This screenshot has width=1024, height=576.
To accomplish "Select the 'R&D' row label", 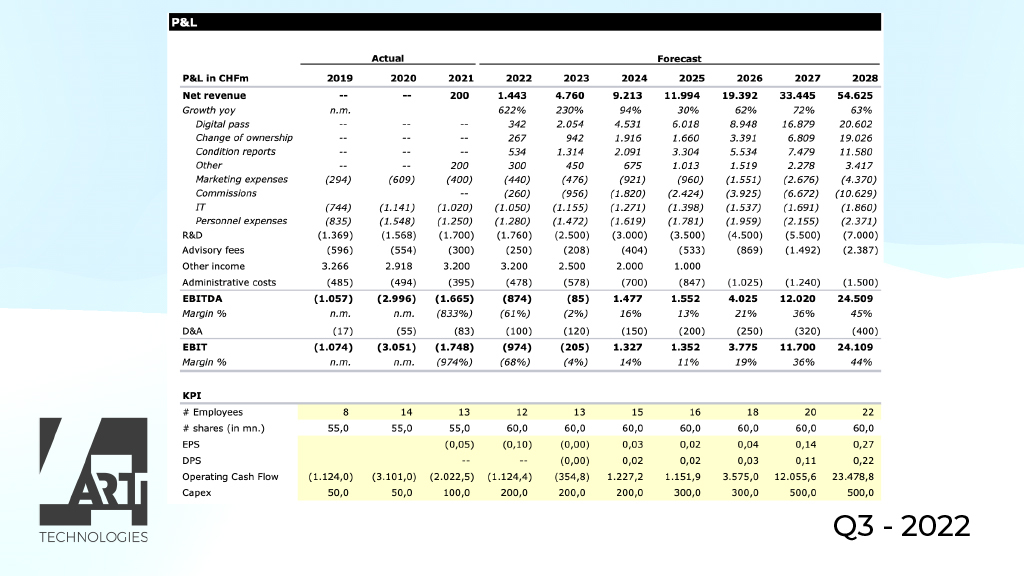I will [x=192, y=235].
